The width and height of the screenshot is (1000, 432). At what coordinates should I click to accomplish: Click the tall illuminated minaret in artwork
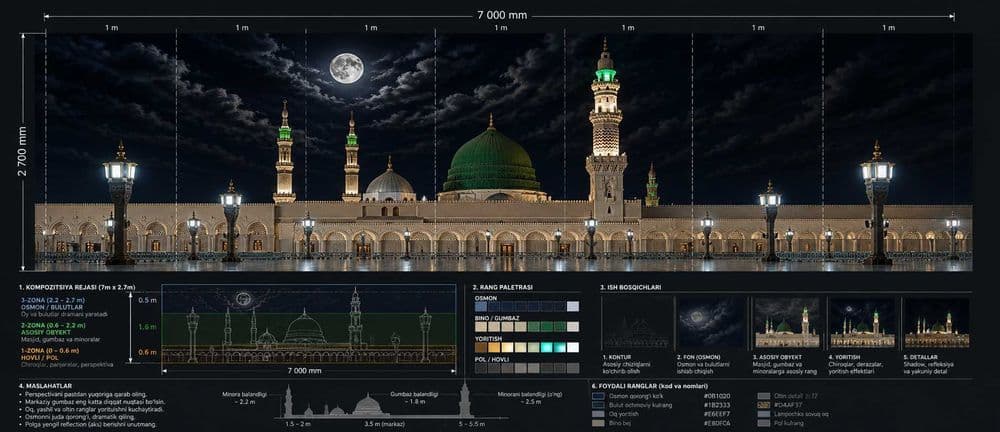click(x=606, y=131)
